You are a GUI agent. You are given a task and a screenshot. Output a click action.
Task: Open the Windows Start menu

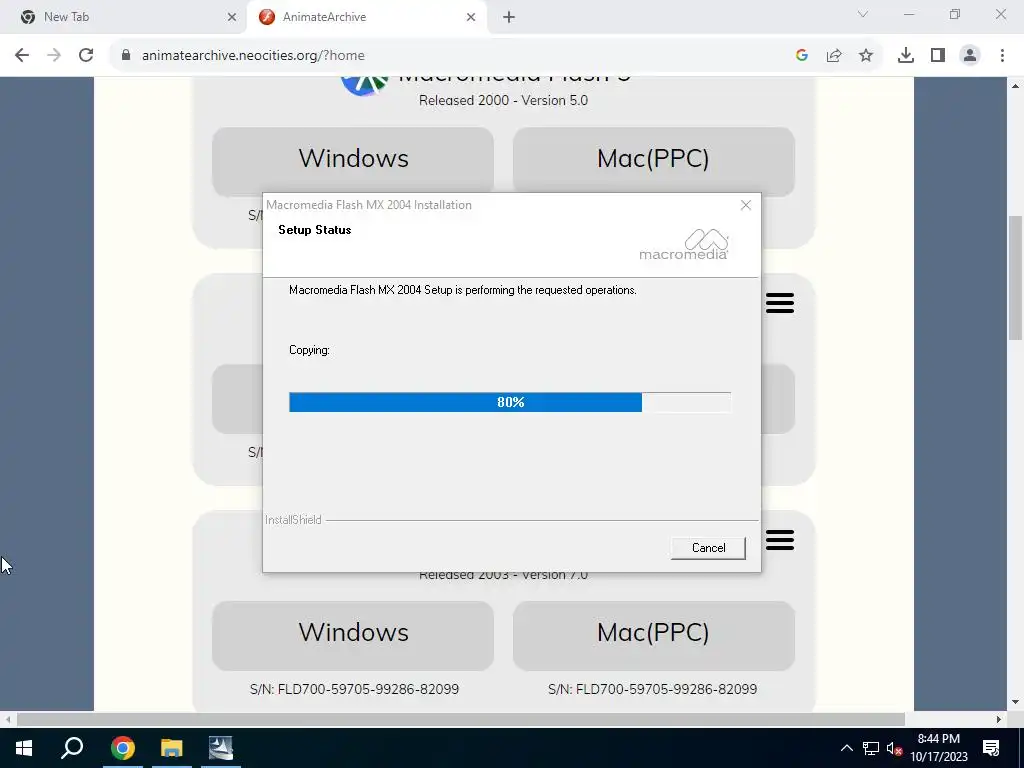tap(24, 748)
